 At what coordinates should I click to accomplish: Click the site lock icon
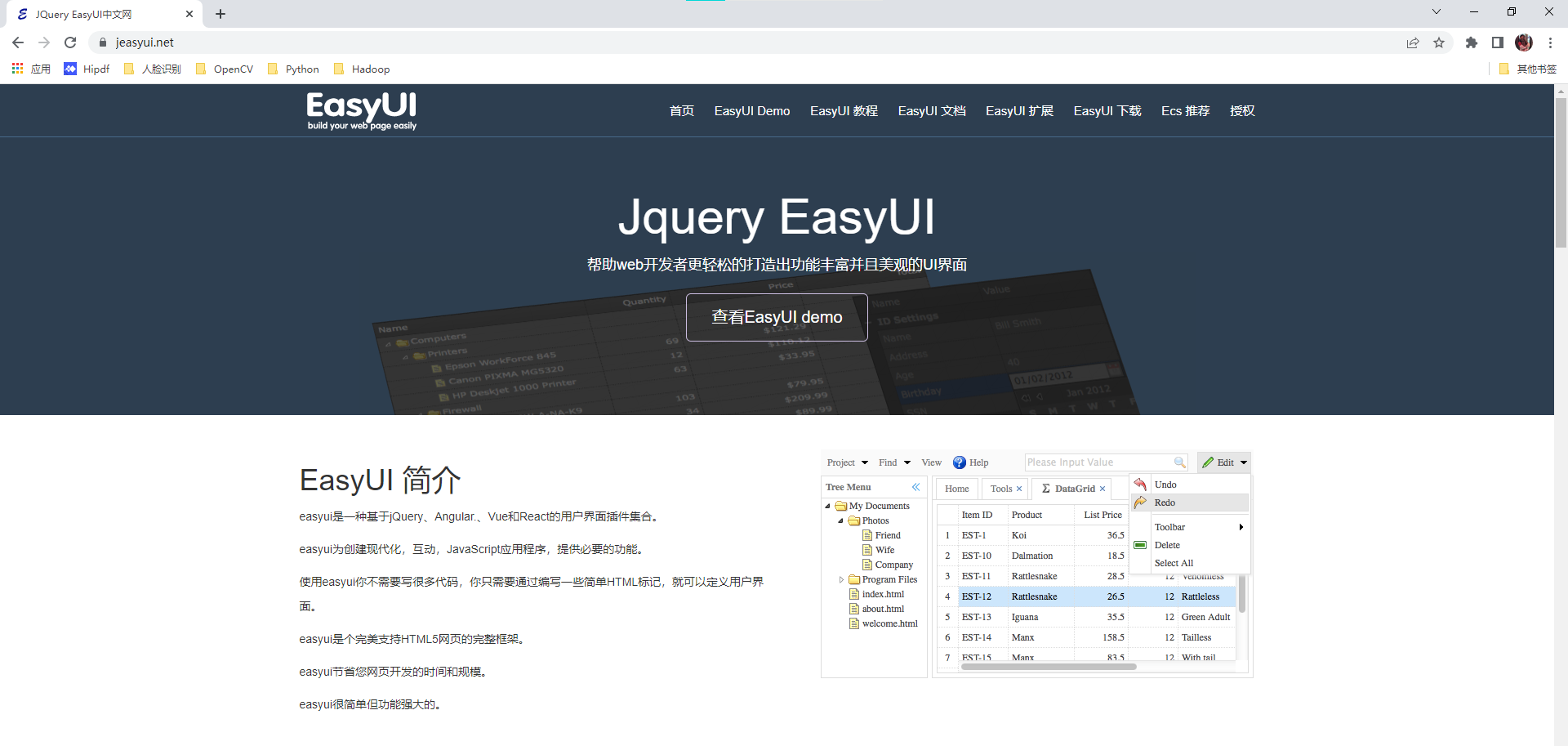pyautogui.click(x=103, y=42)
